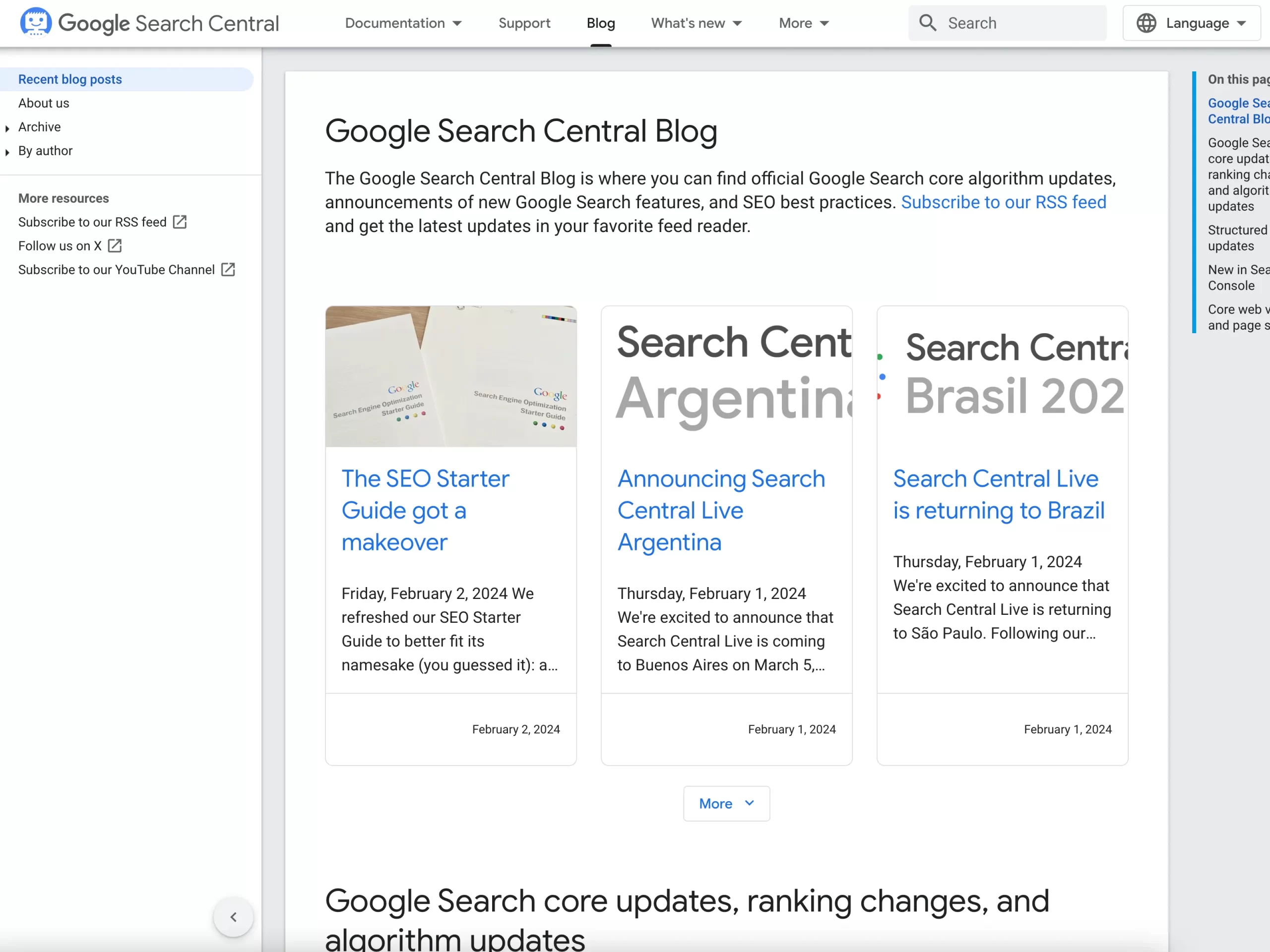Click external-link icon beside RSS feed
Viewport: 1270px width, 952px height.
[x=180, y=222]
